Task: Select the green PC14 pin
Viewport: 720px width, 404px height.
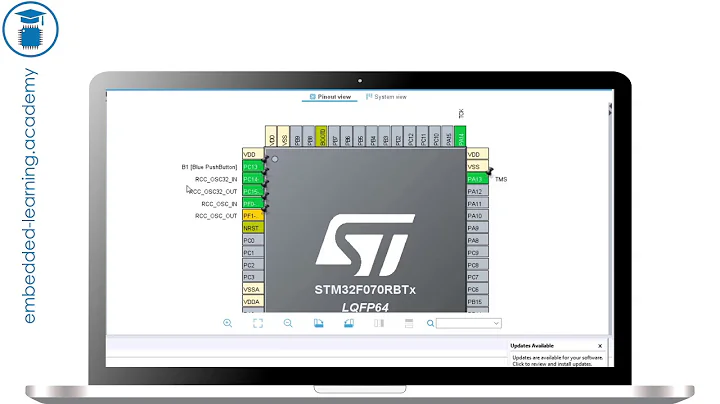Action: point(253,179)
